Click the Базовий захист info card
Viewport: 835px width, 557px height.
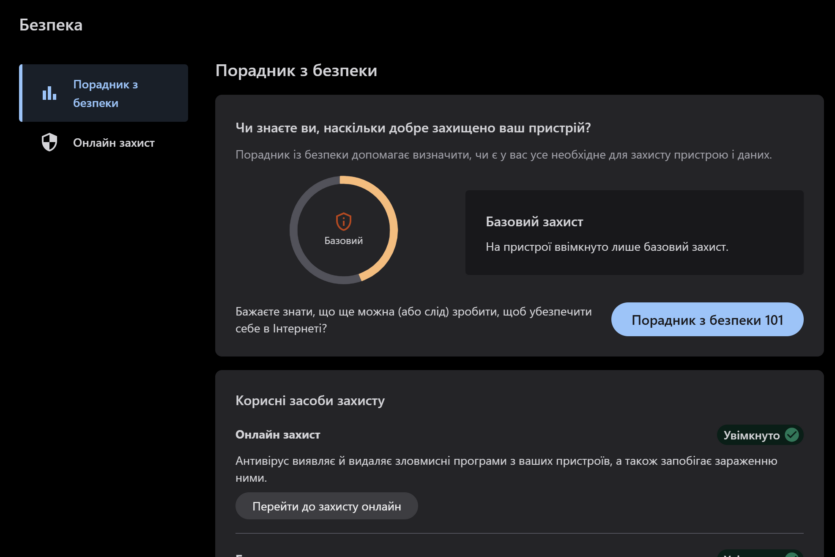[x=634, y=233]
